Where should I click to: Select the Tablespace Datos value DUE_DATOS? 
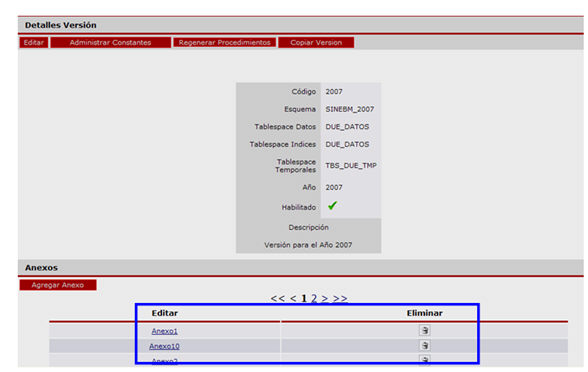pyautogui.click(x=347, y=127)
